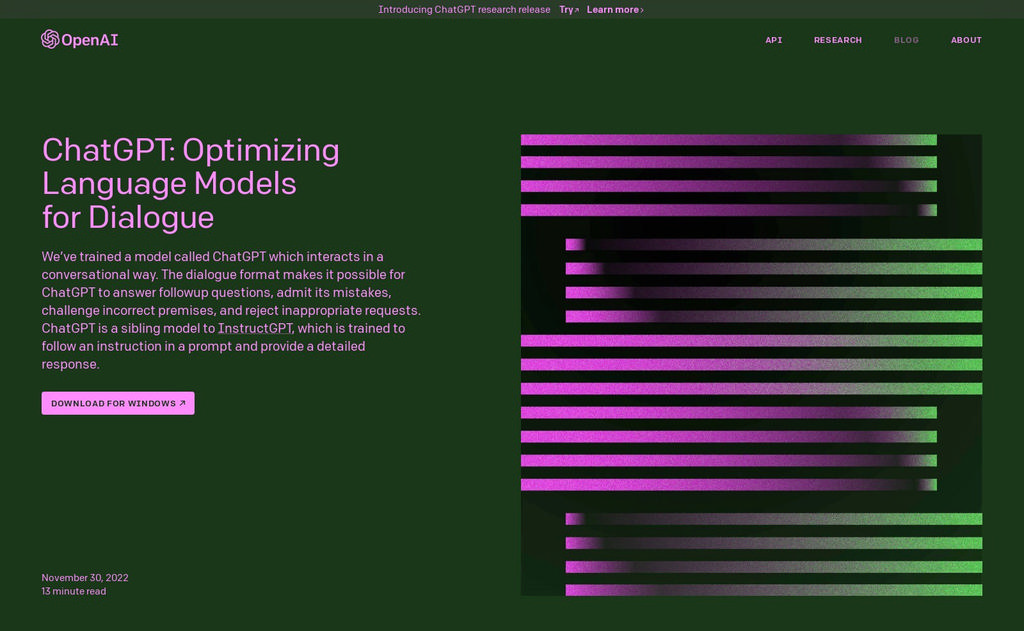This screenshot has height=631, width=1024.
Task: Open the InstructGPT hyperlink
Action: tap(255, 328)
